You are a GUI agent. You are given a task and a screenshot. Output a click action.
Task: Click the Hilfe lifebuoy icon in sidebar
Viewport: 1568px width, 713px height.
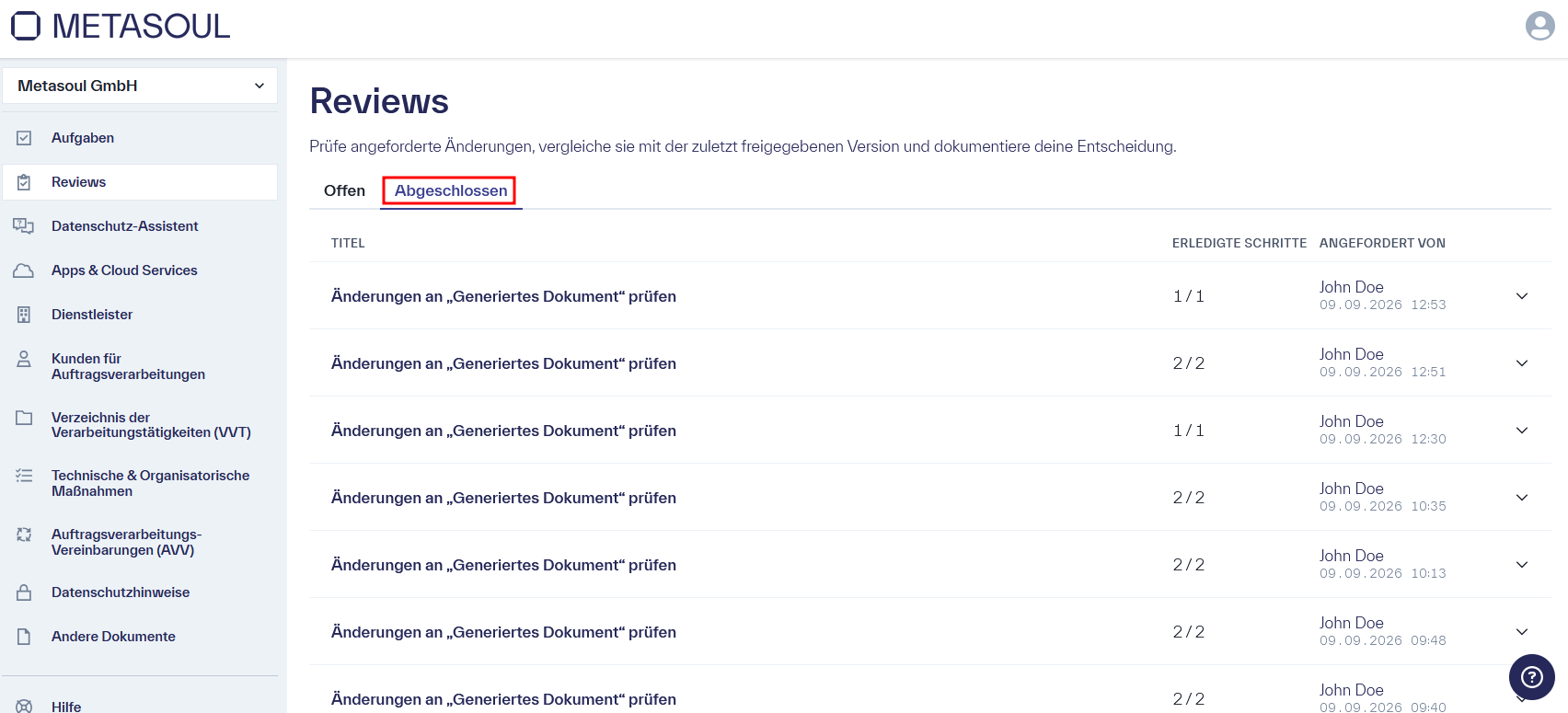(24, 707)
